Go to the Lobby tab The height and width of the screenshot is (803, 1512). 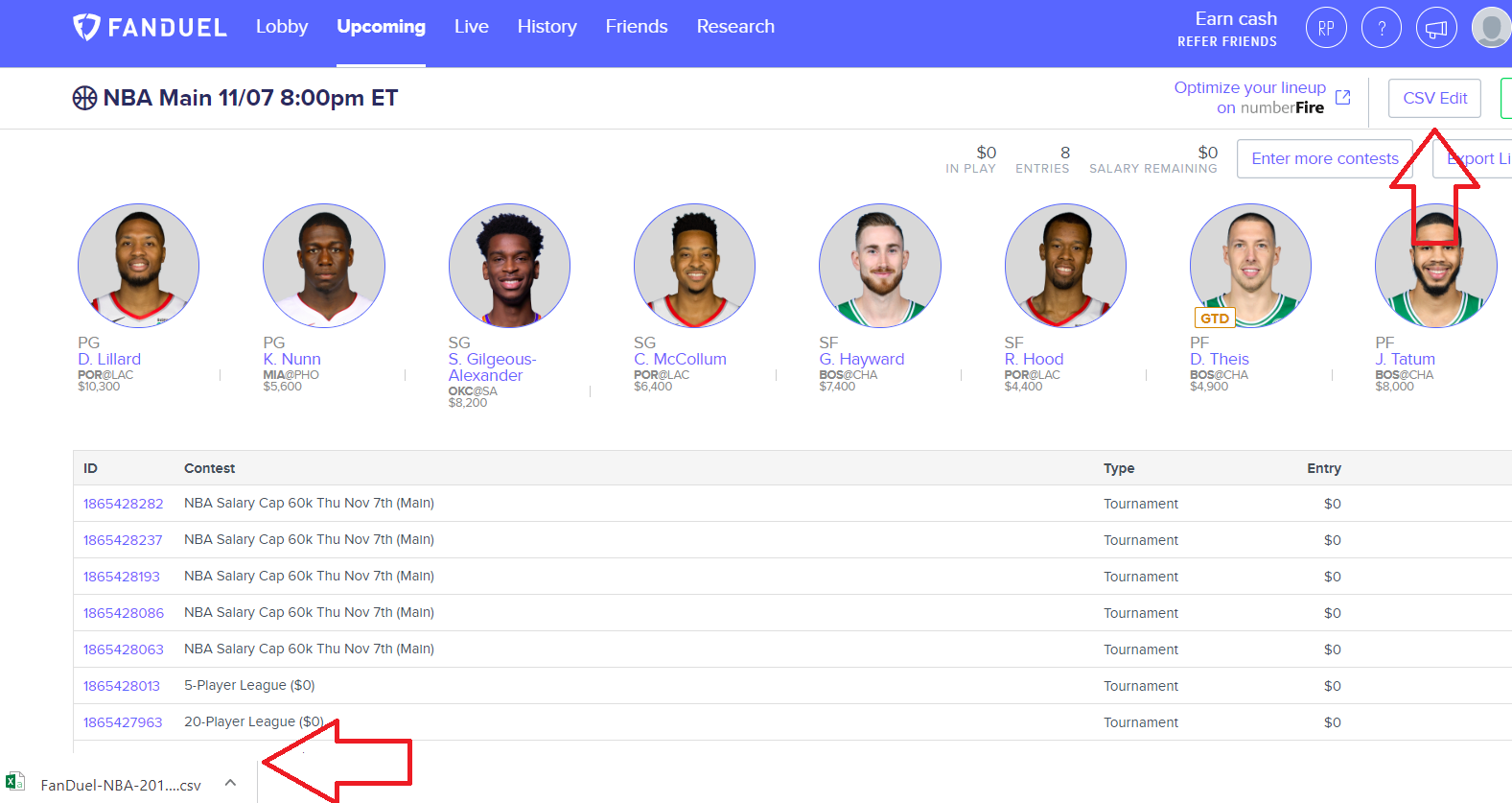(282, 27)
